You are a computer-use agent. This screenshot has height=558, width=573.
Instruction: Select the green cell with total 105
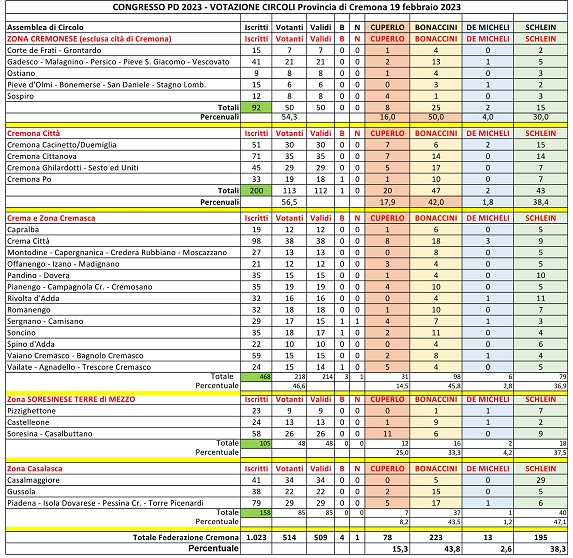pyautogui.click(x=256, y=444)
